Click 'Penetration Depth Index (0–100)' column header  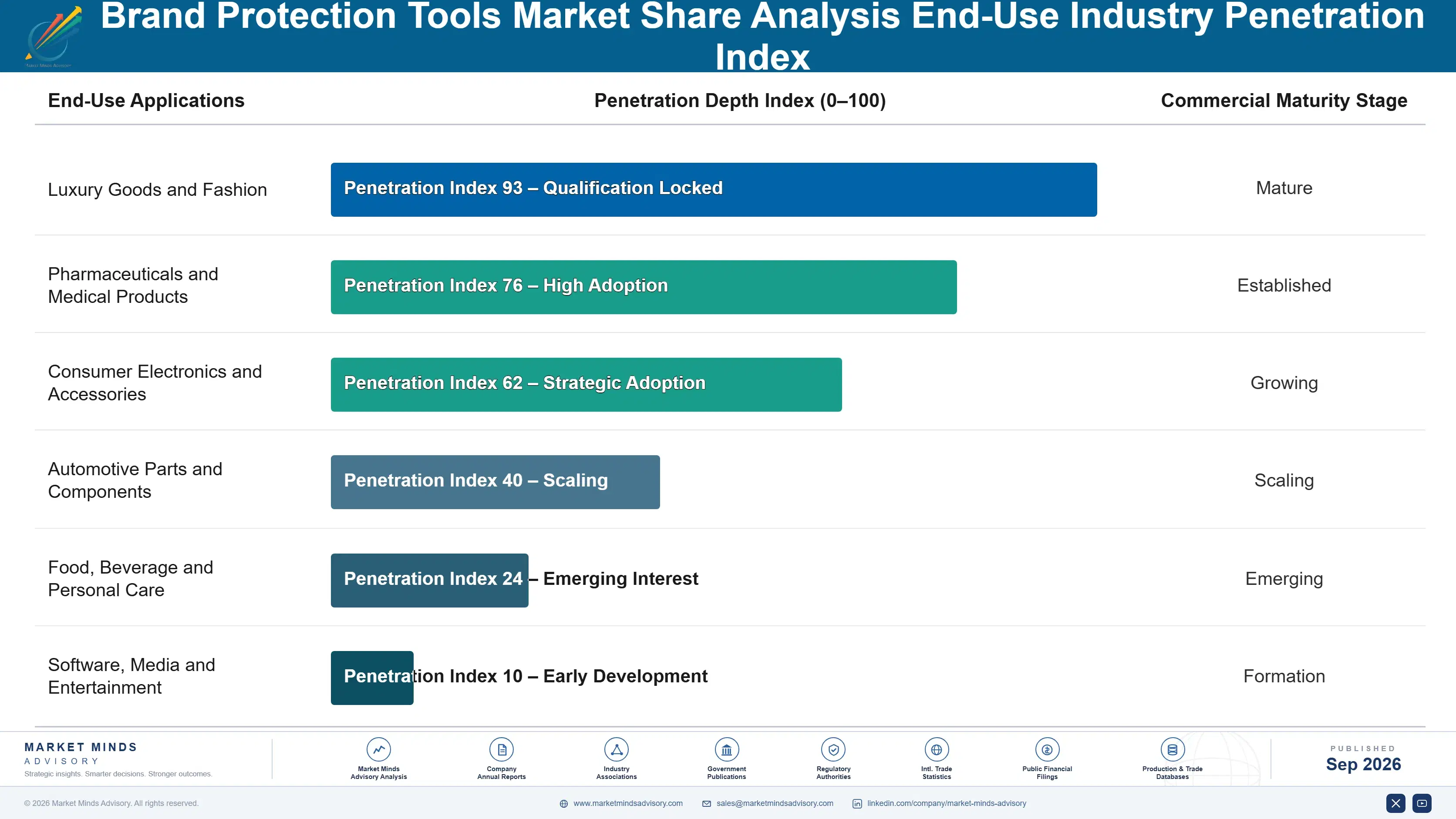pyautogui.click(x=740, y=101)
